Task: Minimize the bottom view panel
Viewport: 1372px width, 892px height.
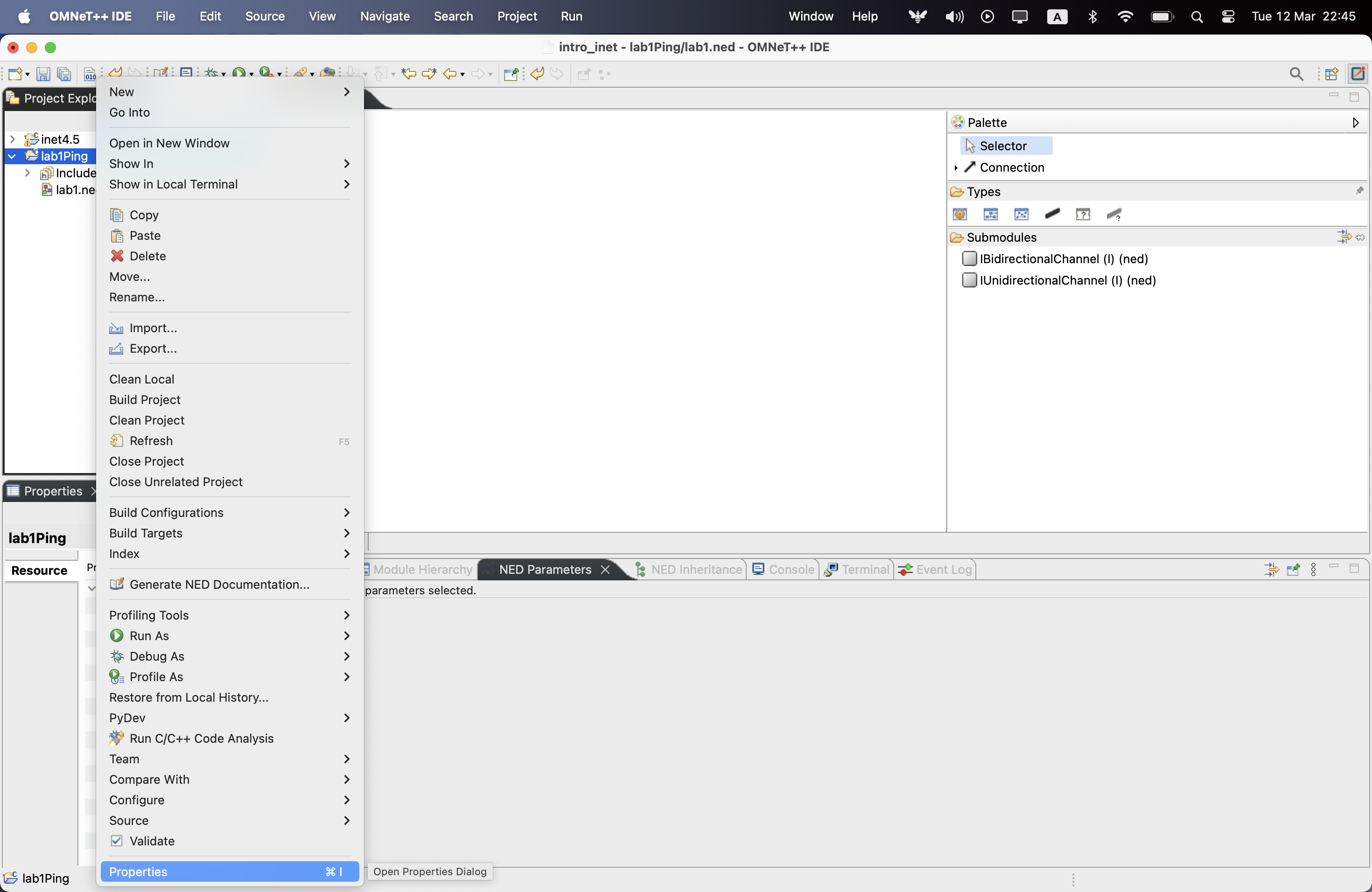Action: tap(1333, 567)
